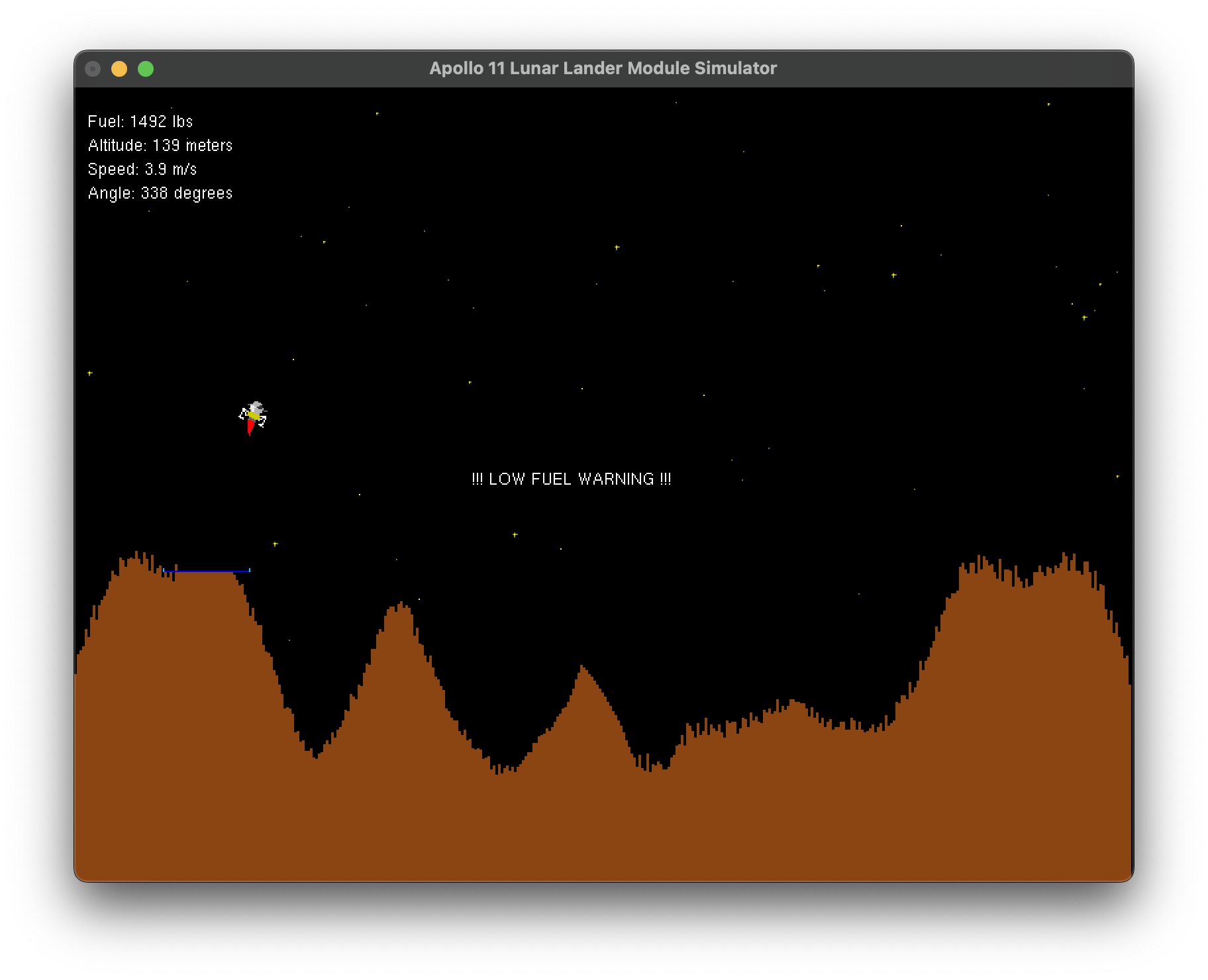Click the green zoom traffic light button
1208x980 pixels.
tap(145, 68)
